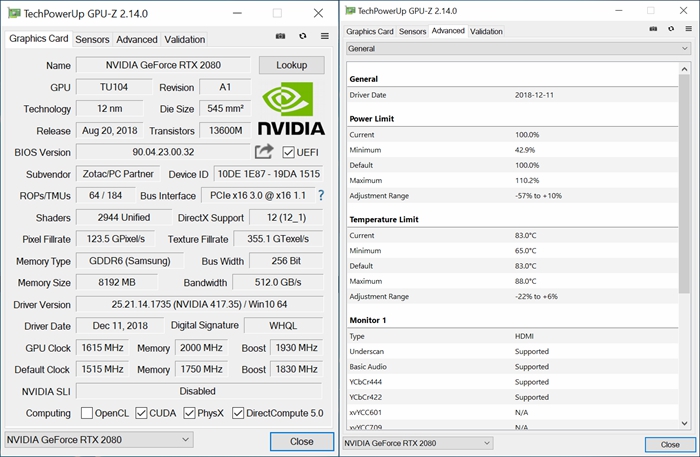700x457 pixels.
Task: Click the vertical scrollbar thumb in Advanced list
Action: point(684,183)
